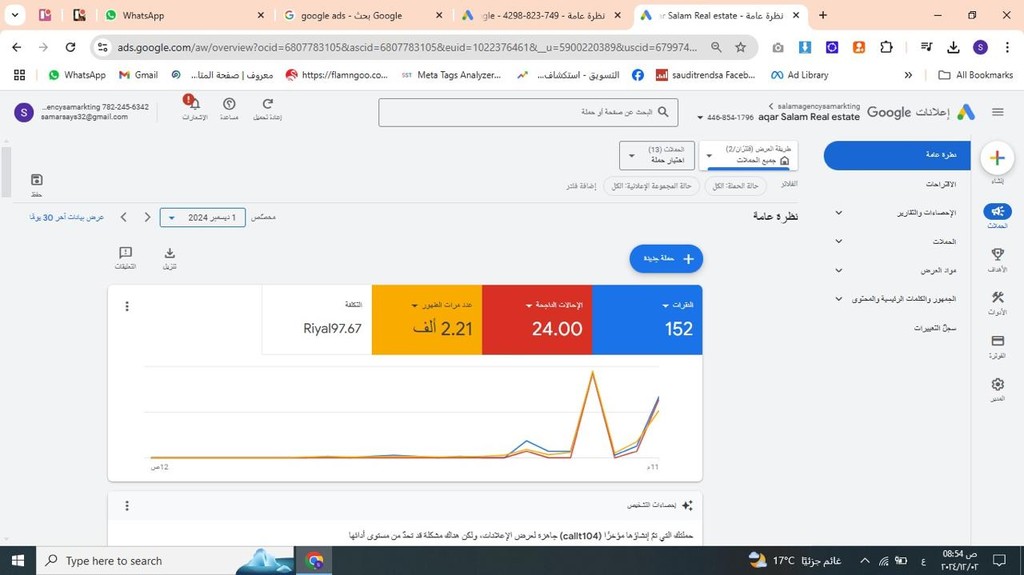
Task: Bookmark this page with the star icon
Action: click(x=740, y=47)
